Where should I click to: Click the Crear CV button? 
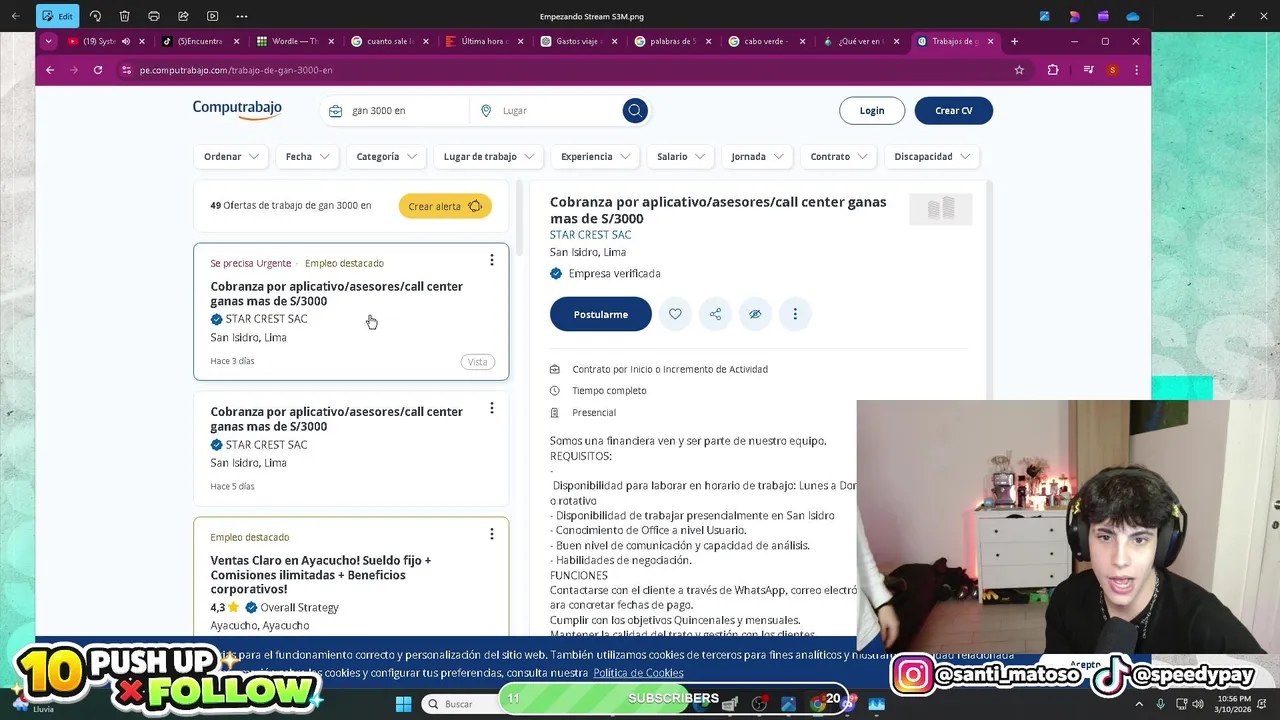[x=953, y=110]
